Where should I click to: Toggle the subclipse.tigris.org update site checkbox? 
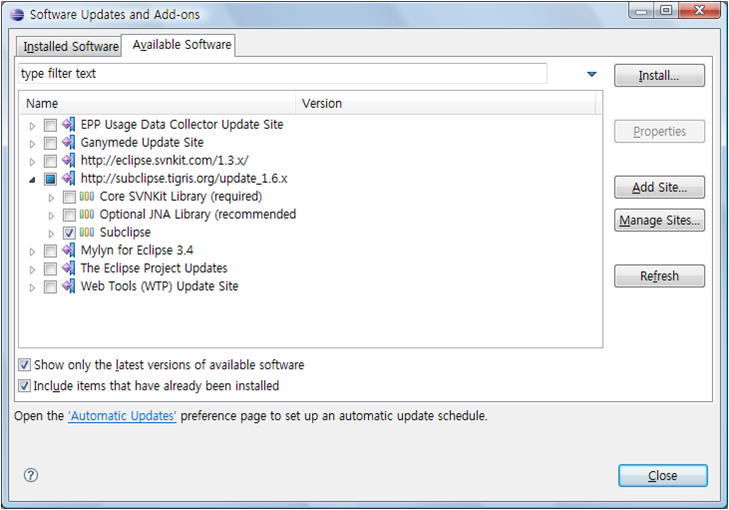pyautogui.click(x=50, y=179)
